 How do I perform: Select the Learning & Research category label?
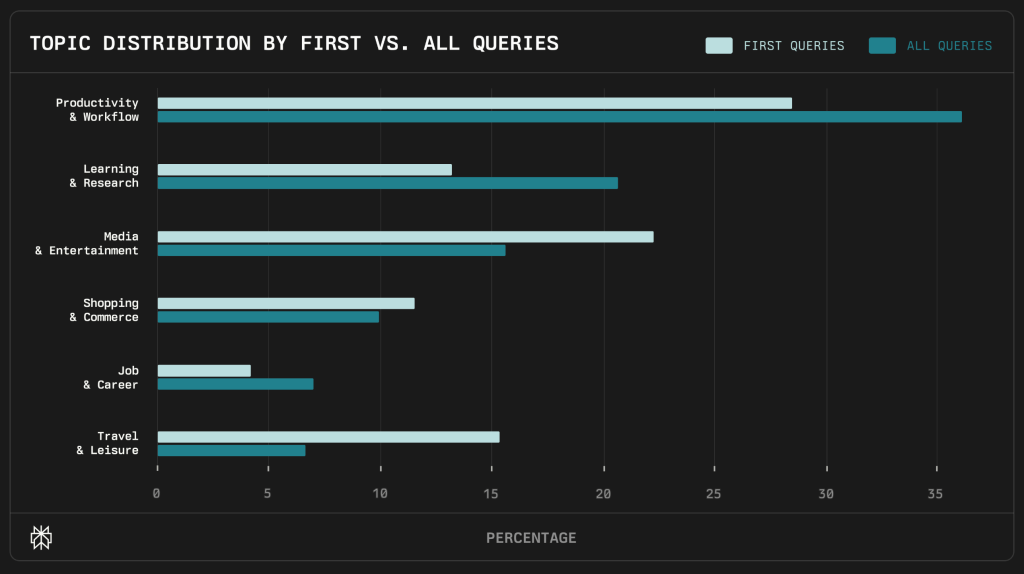click(104, 176)
